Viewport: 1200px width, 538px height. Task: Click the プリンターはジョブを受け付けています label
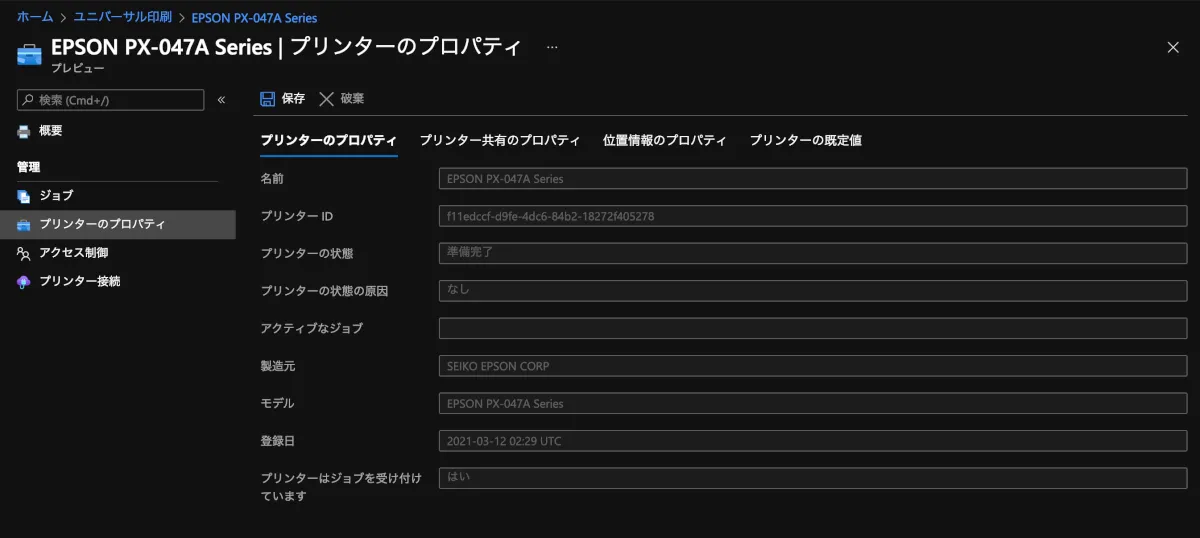[x=341, y=487]
